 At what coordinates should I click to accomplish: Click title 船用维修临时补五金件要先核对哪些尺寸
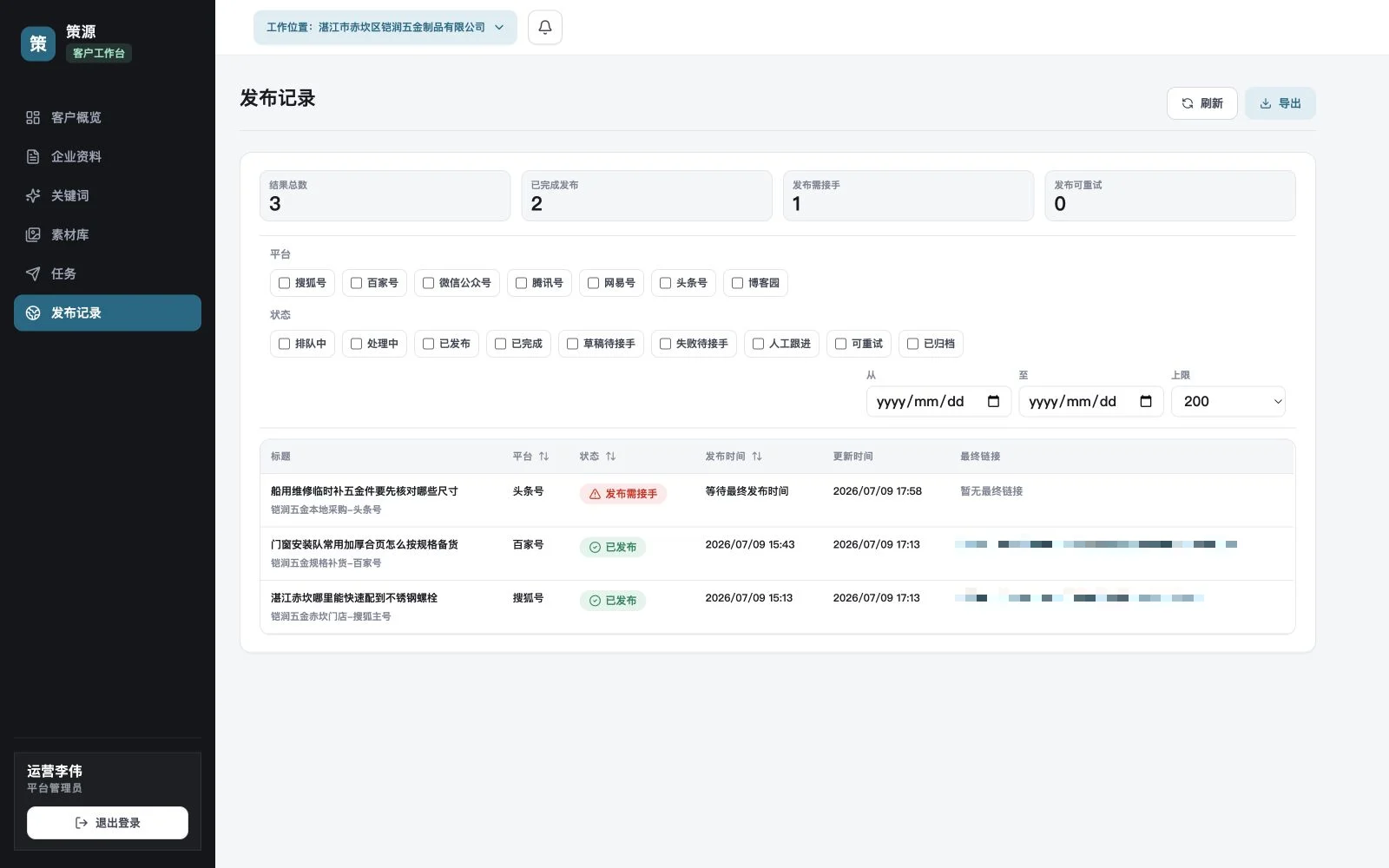coord(365,491)
